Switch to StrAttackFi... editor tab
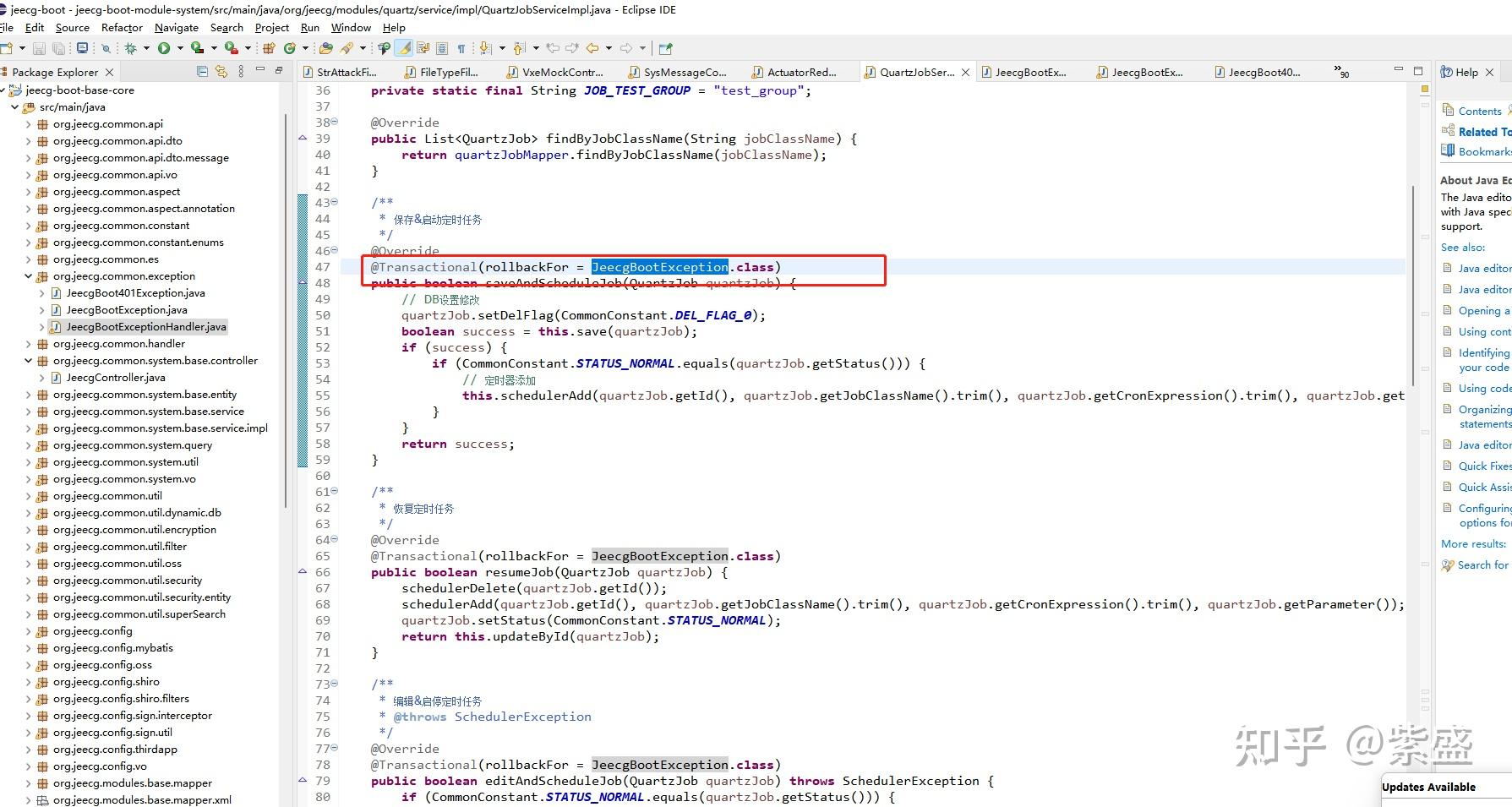The image size is (1512, 807). tap(340, 72)
